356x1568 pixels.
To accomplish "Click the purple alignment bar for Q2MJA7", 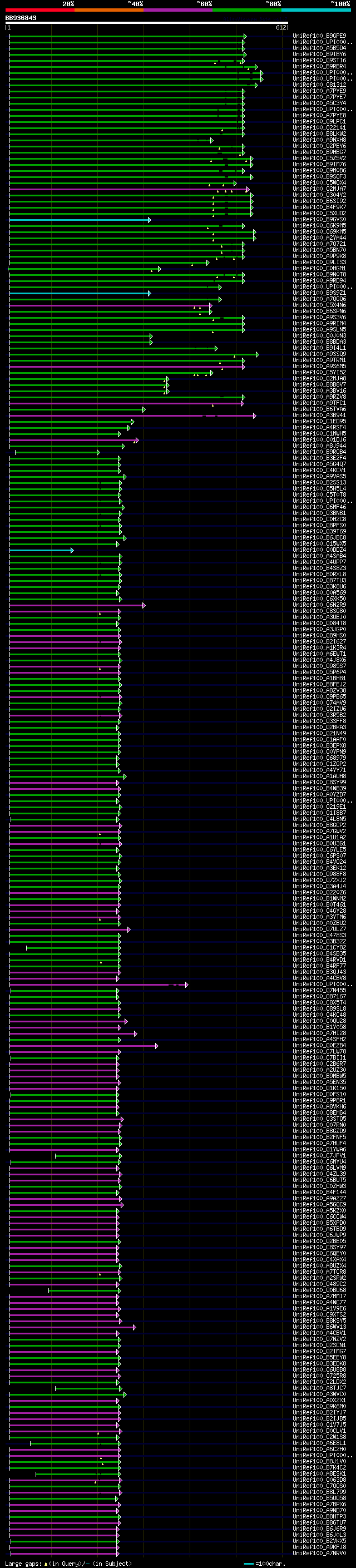I will [x=128, y=189].
